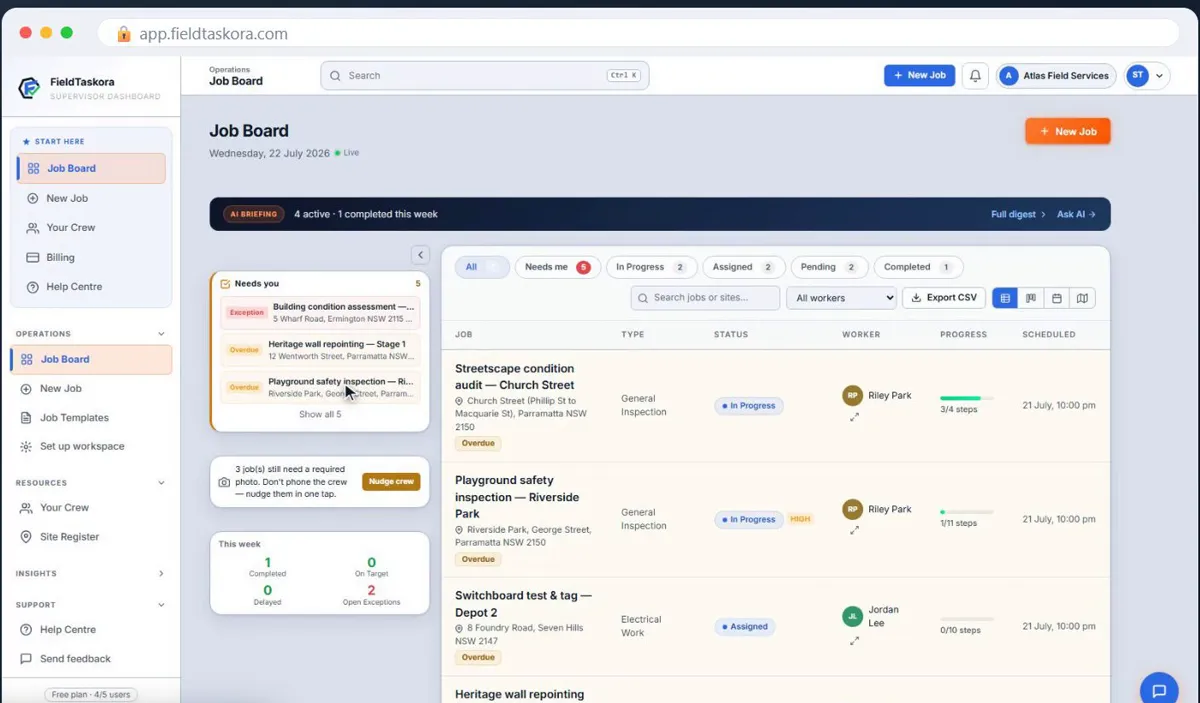Open the ST user profile menu

click(1147, 76)
